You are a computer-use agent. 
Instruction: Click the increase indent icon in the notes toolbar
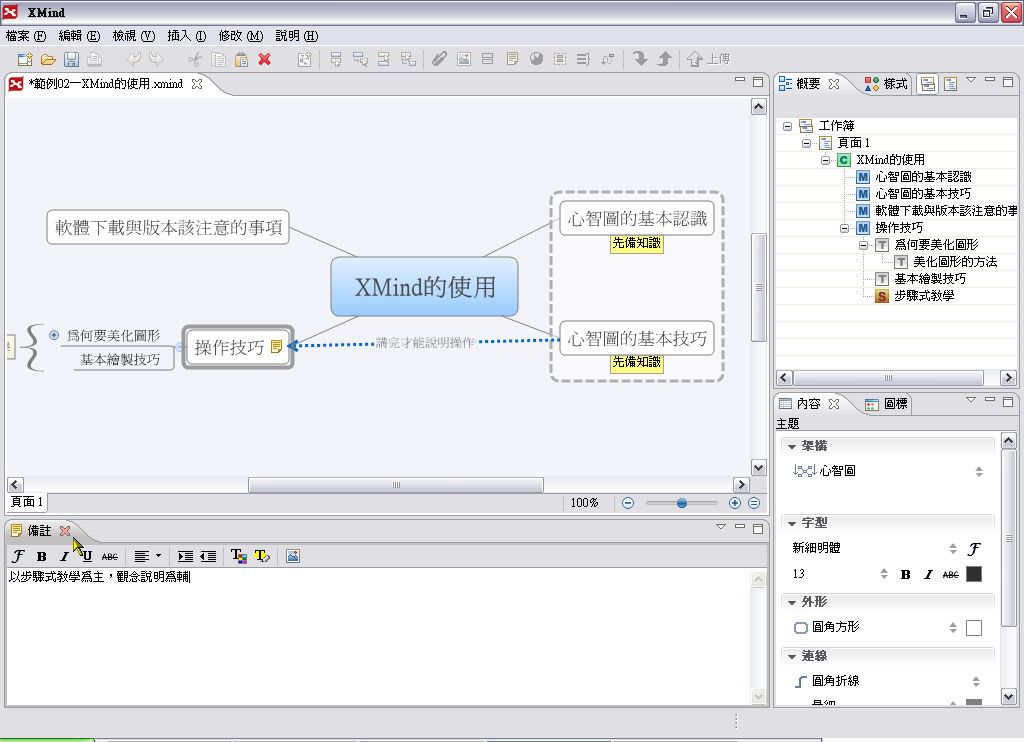click(x=185, y=556)
